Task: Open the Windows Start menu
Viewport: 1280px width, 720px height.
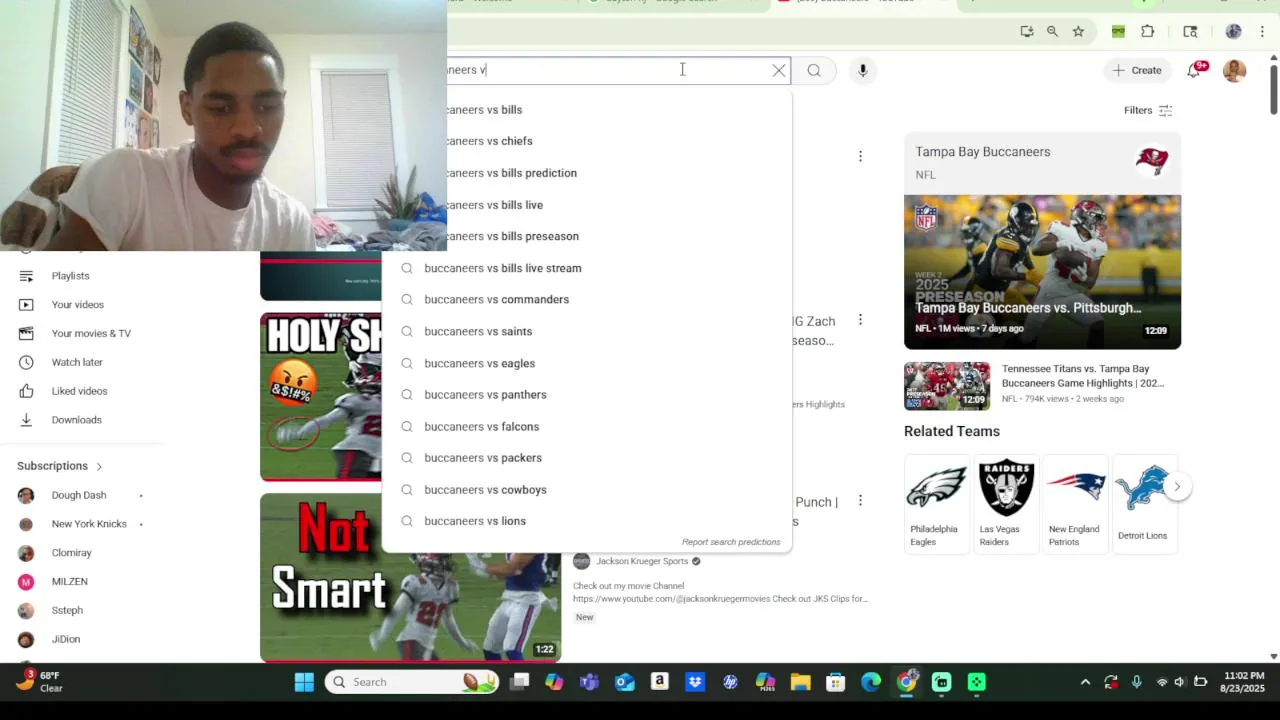Action: point(304,682)
